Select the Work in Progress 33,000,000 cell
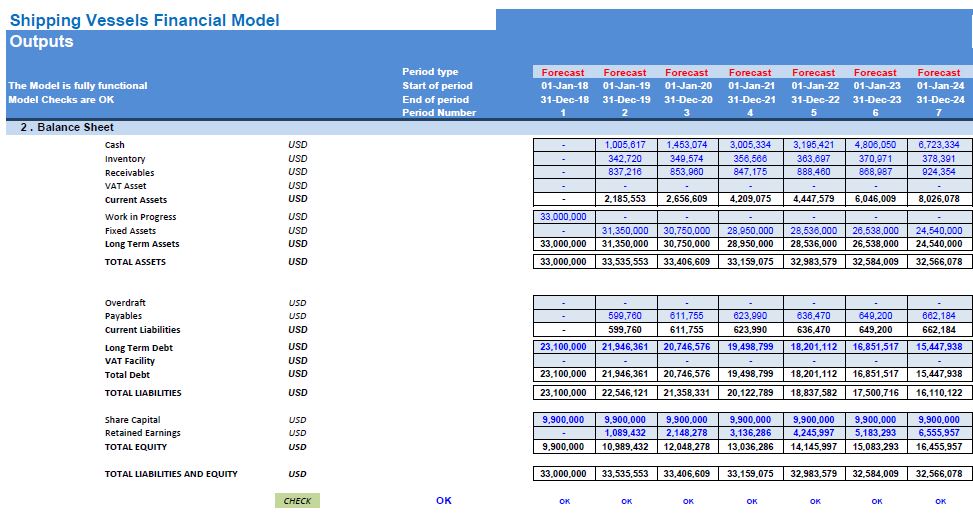Viewport: 973px width, 525px height. coord(563,217)
